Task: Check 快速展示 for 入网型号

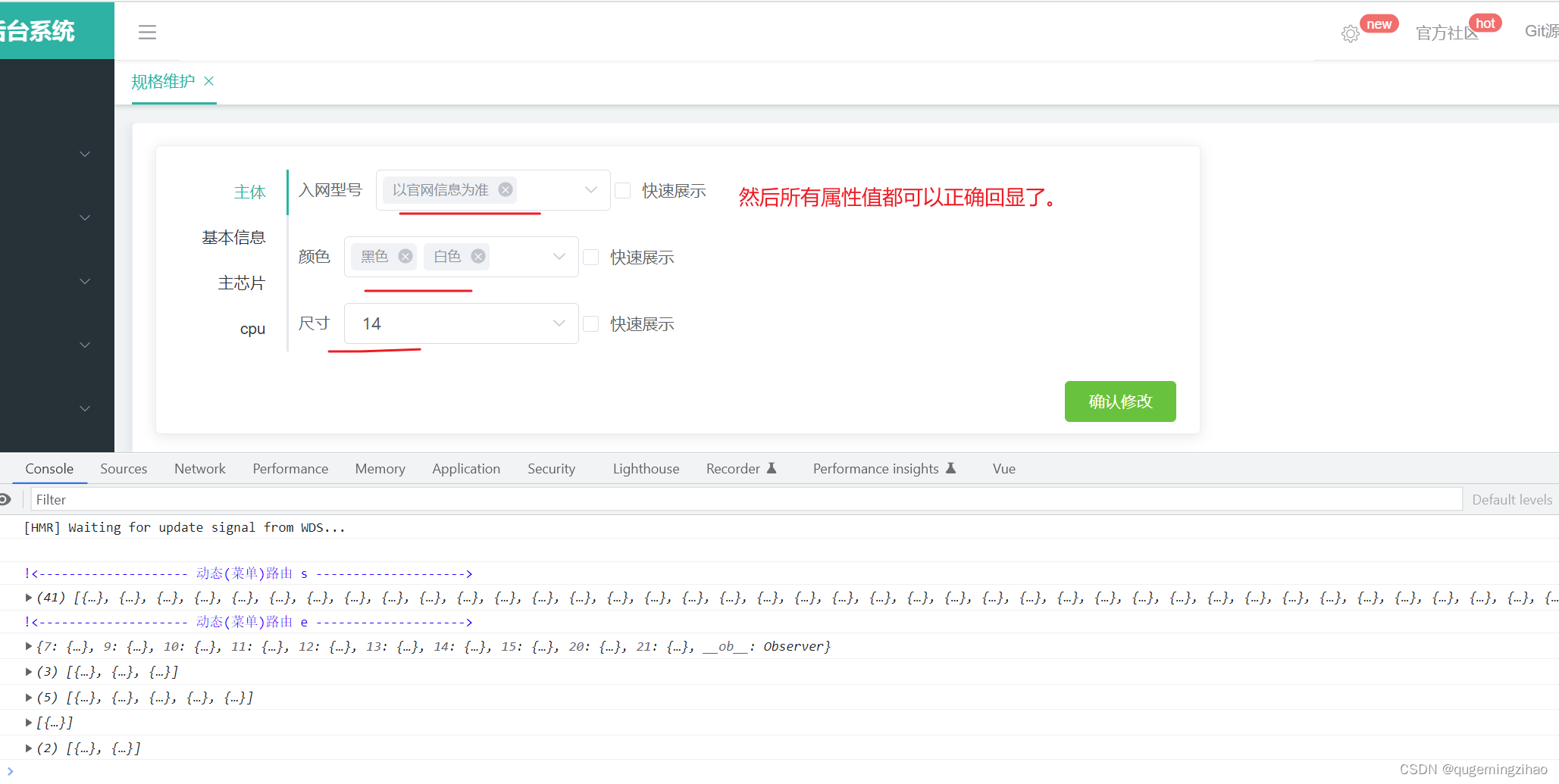Action: [622, 190]
